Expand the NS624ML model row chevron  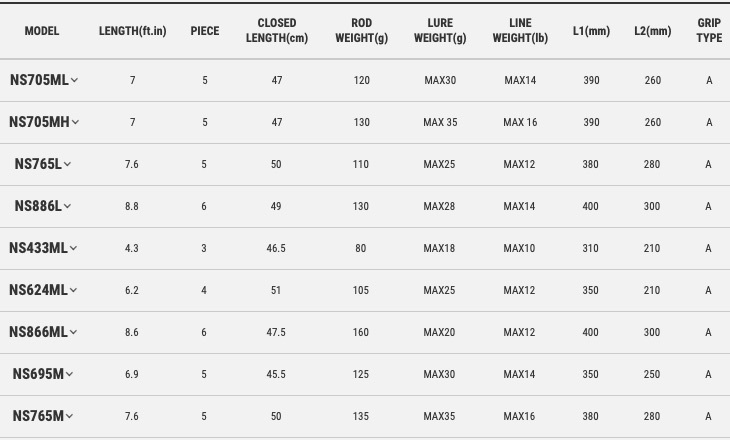[x=74, y=291]
